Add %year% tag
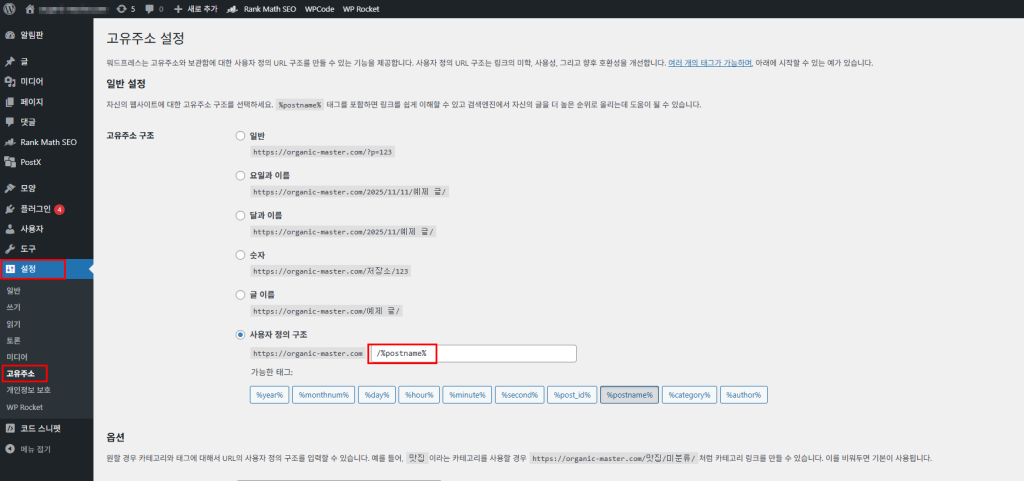 coord(269,395)
